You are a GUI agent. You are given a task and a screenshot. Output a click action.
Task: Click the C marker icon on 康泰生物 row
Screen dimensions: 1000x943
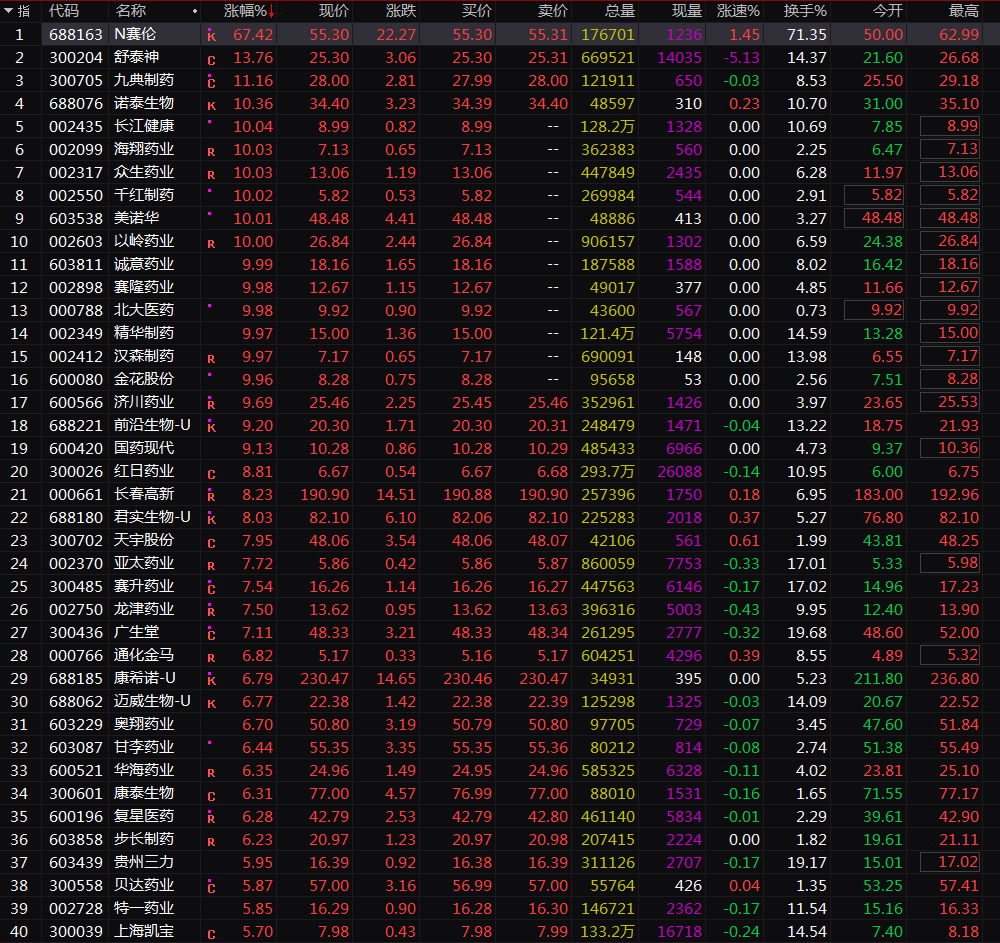pyautogui.click(x=211, y=796)
